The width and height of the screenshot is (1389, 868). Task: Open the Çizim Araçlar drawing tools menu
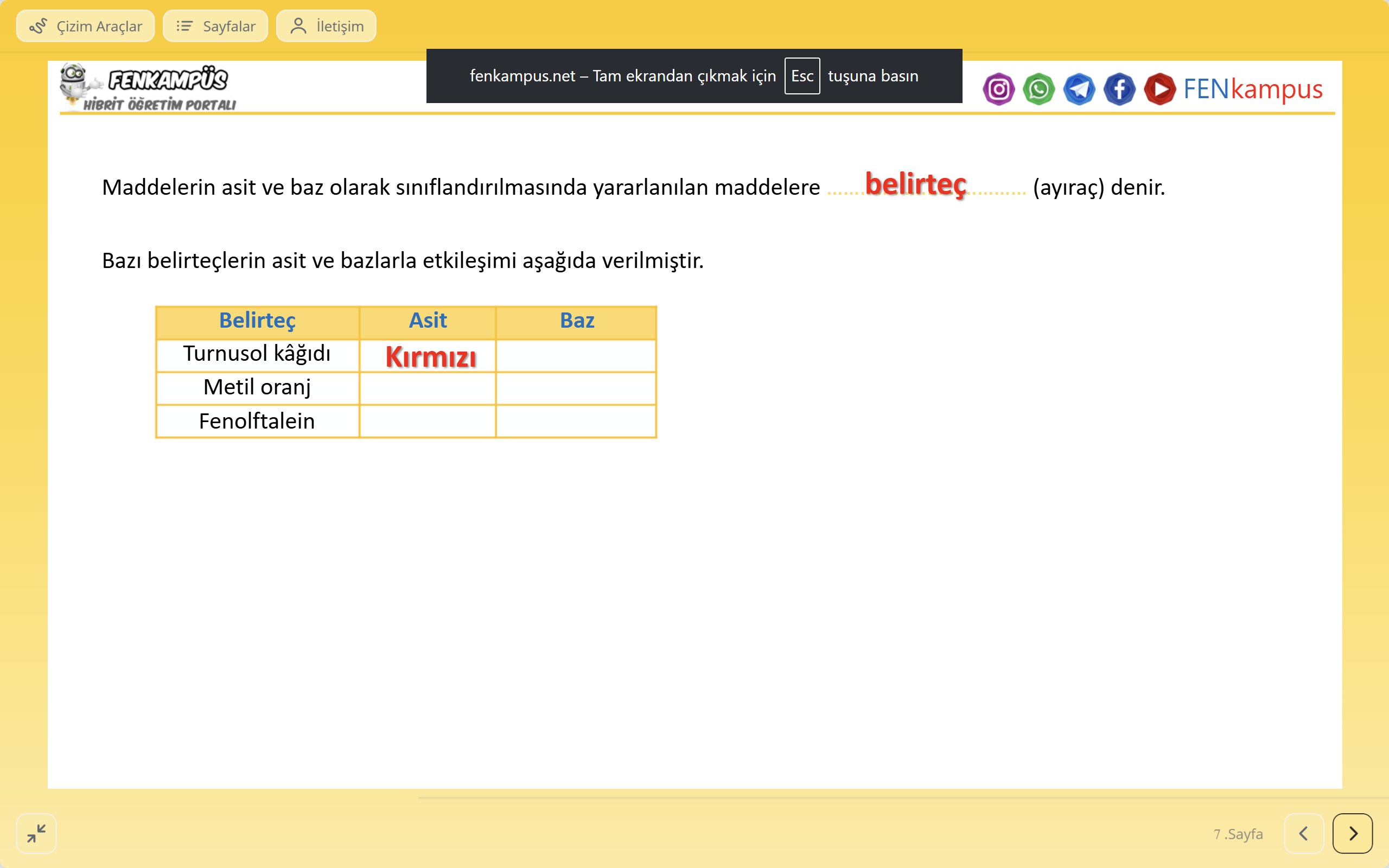86,26
